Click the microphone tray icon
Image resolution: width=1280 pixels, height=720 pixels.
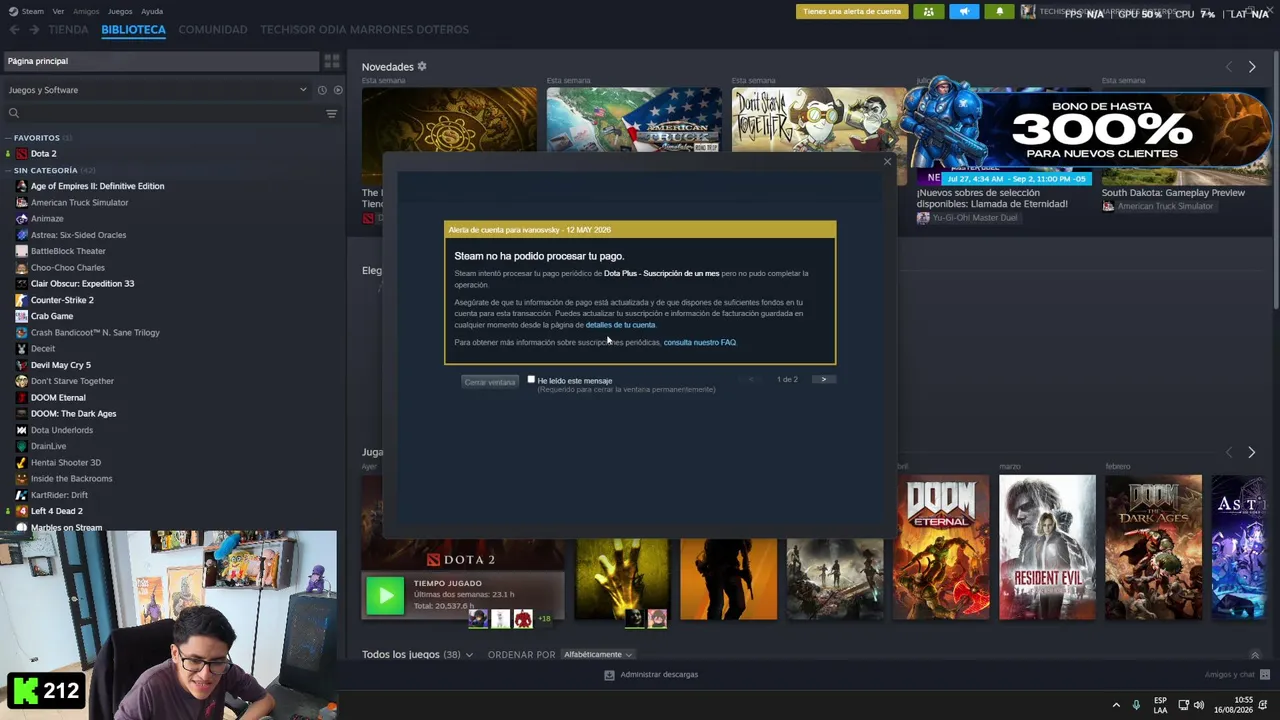coord(1136,704)
